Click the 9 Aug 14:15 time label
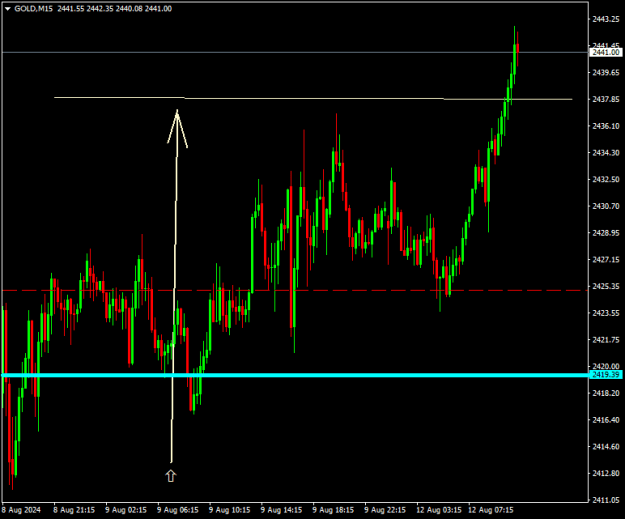The width and height of the screenshot is (625, 519). point(281,510)
